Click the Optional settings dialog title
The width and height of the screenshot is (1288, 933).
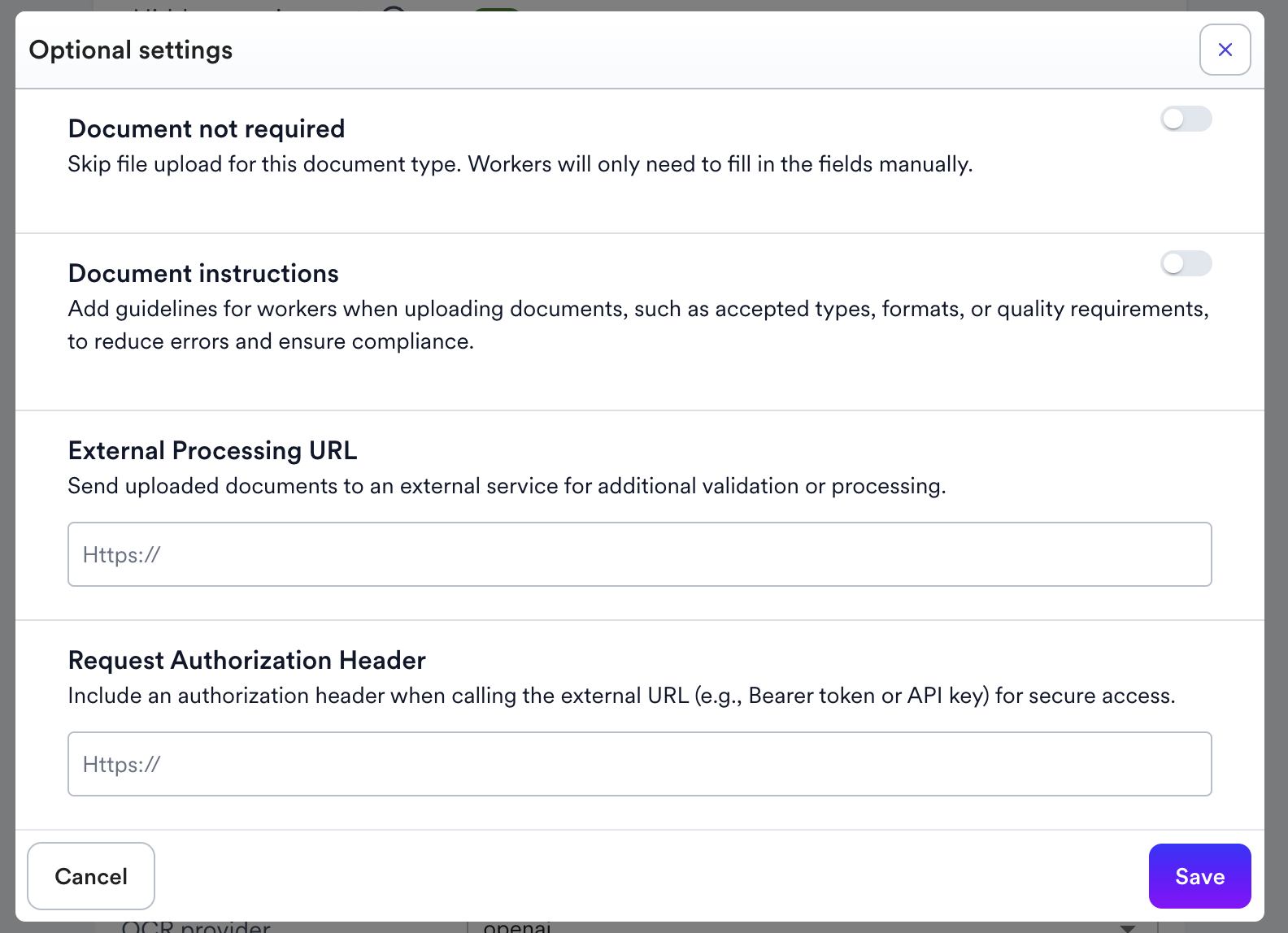(x=131, y=50)
